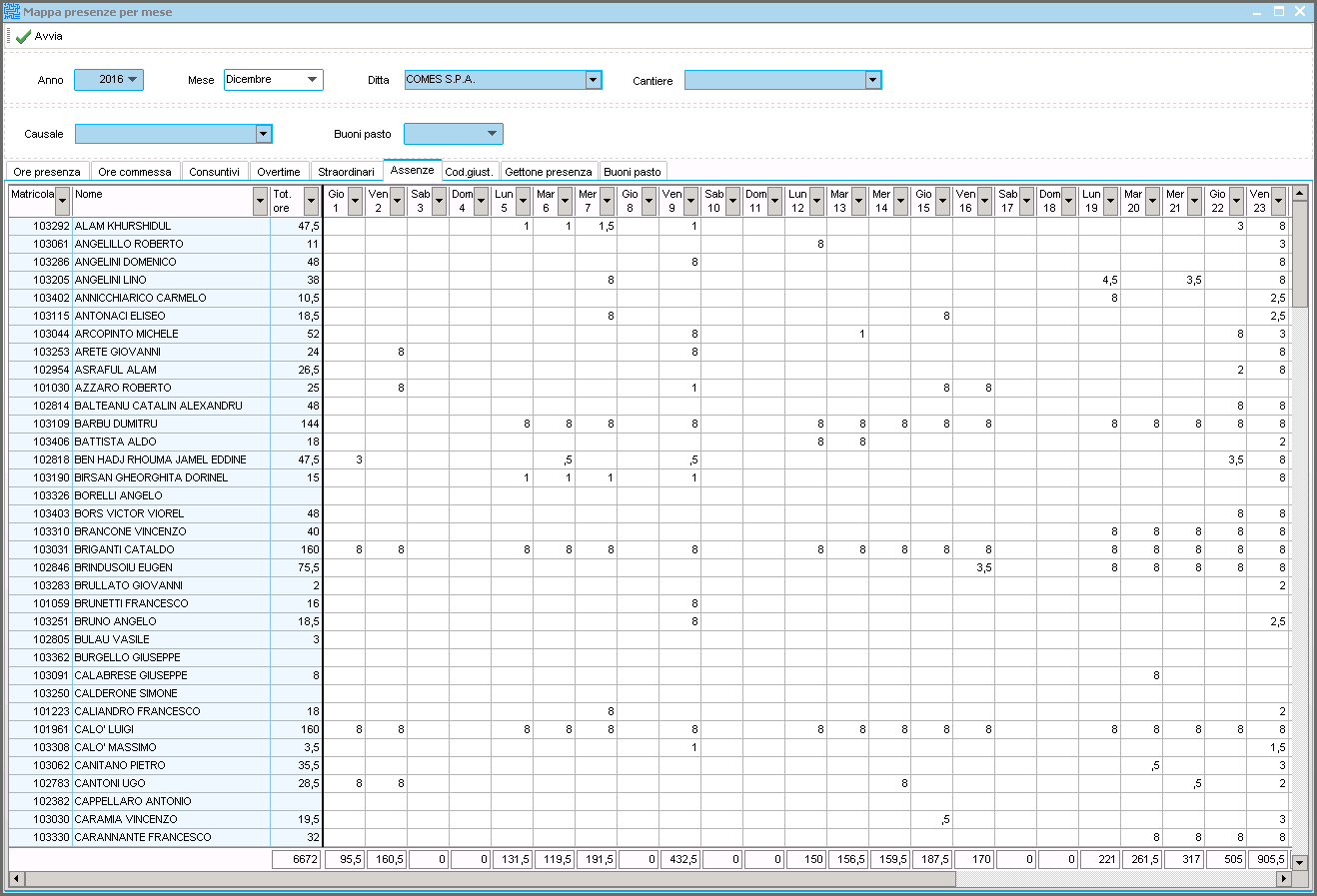Switch to the Ore commessa tab
Viewport: 1317px width, 896px height.
(x=135, y=172)
